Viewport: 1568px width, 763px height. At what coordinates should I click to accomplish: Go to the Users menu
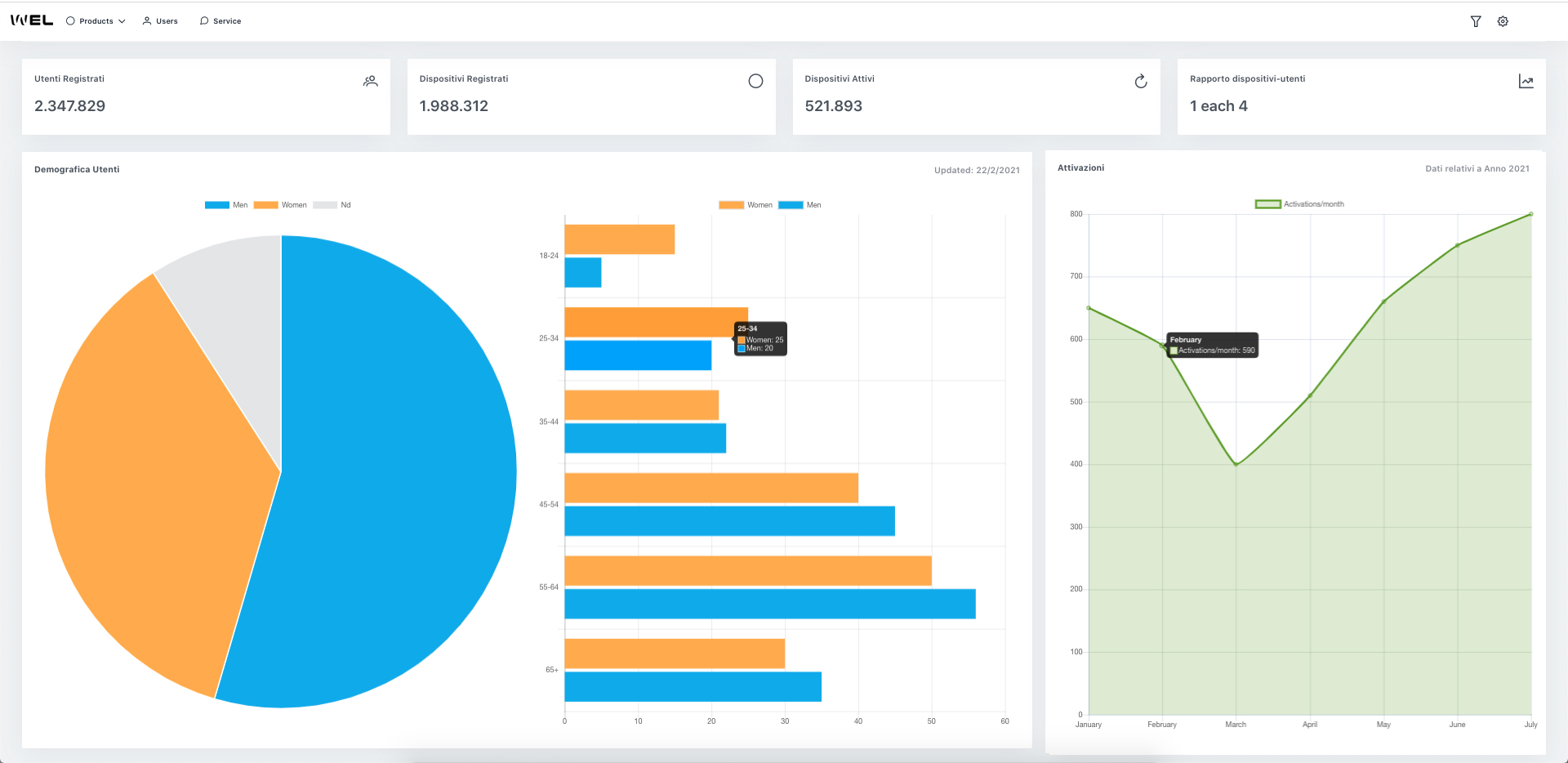160,21
